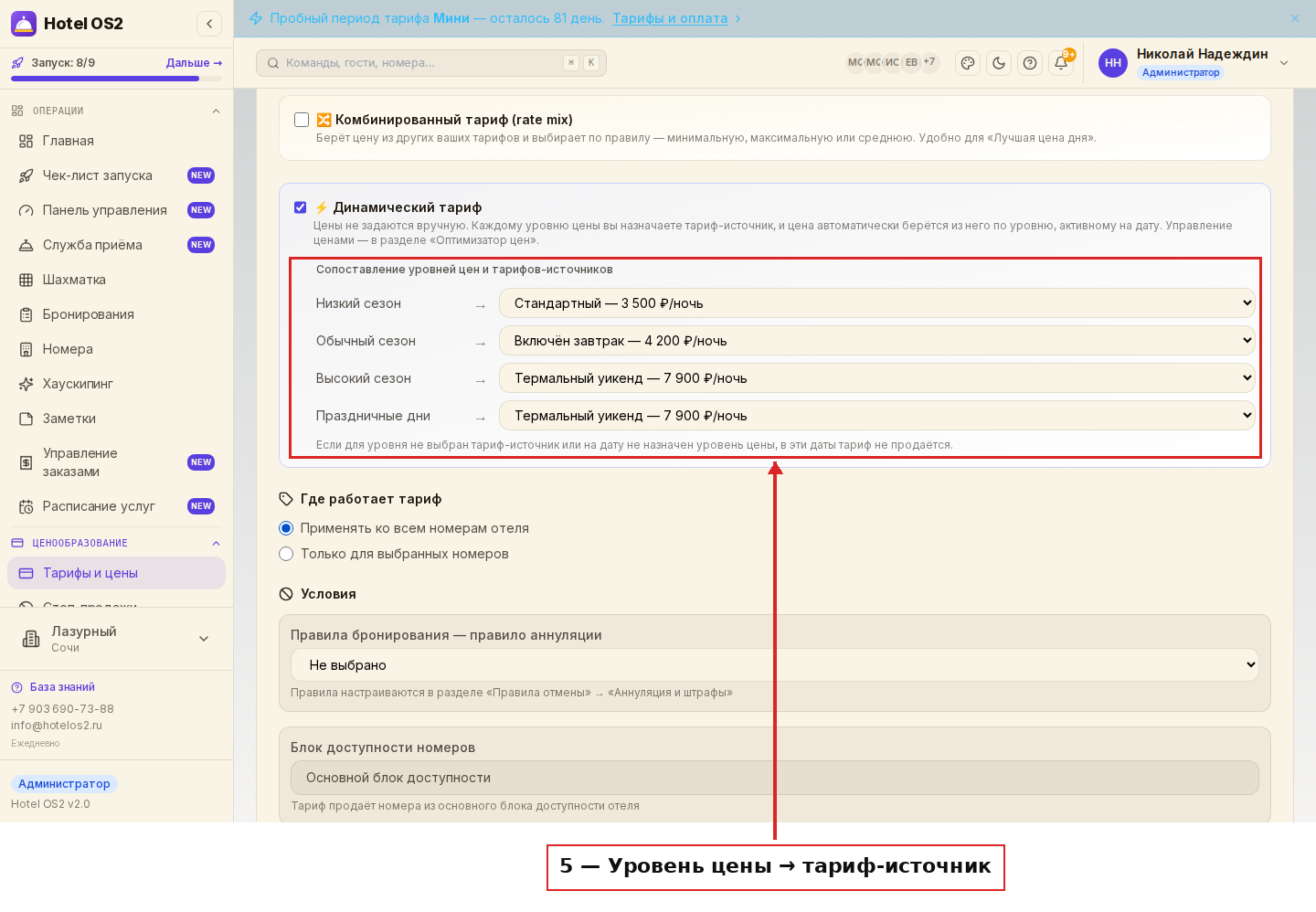Viewport: 1316px width, 912px height.
Task: Go to Шахматка section
Action: [116, 280]
